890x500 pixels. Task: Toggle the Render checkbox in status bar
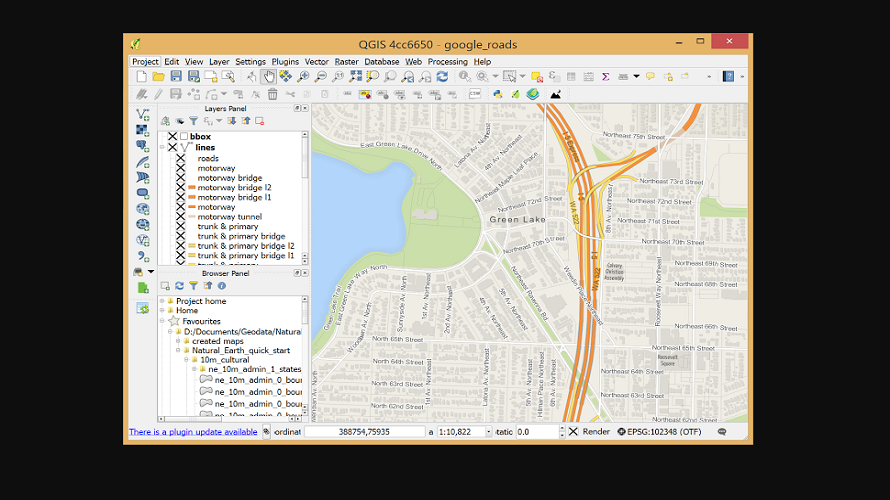[573, 432]
